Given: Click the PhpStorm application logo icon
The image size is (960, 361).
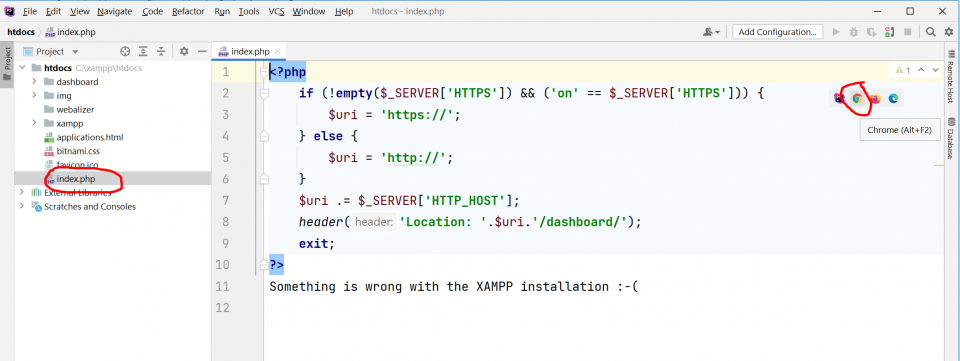Looking at the screenshot, I should click(x=9, y=11).
